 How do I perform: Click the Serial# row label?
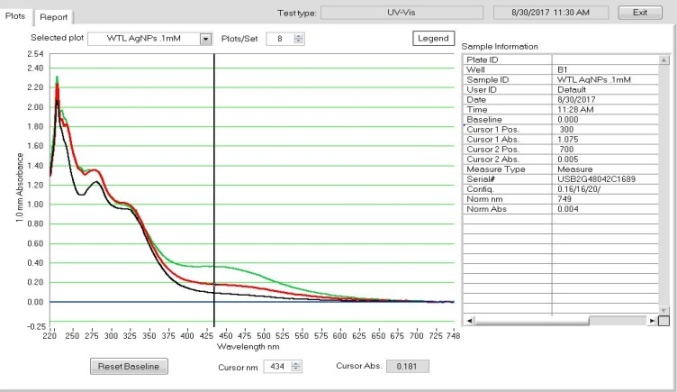pos(481,179)
